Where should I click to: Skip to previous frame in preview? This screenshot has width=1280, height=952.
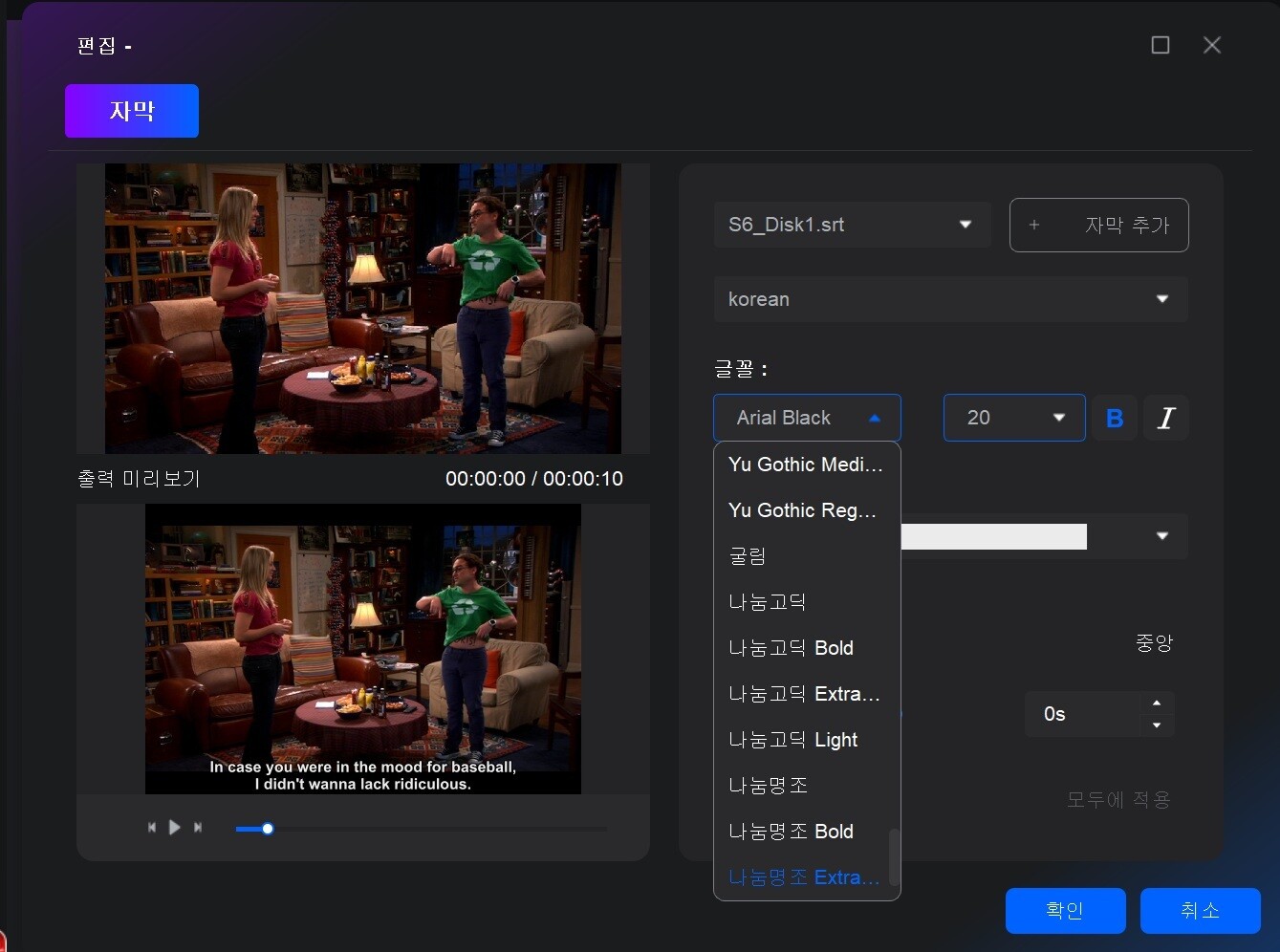coord(151,828)
